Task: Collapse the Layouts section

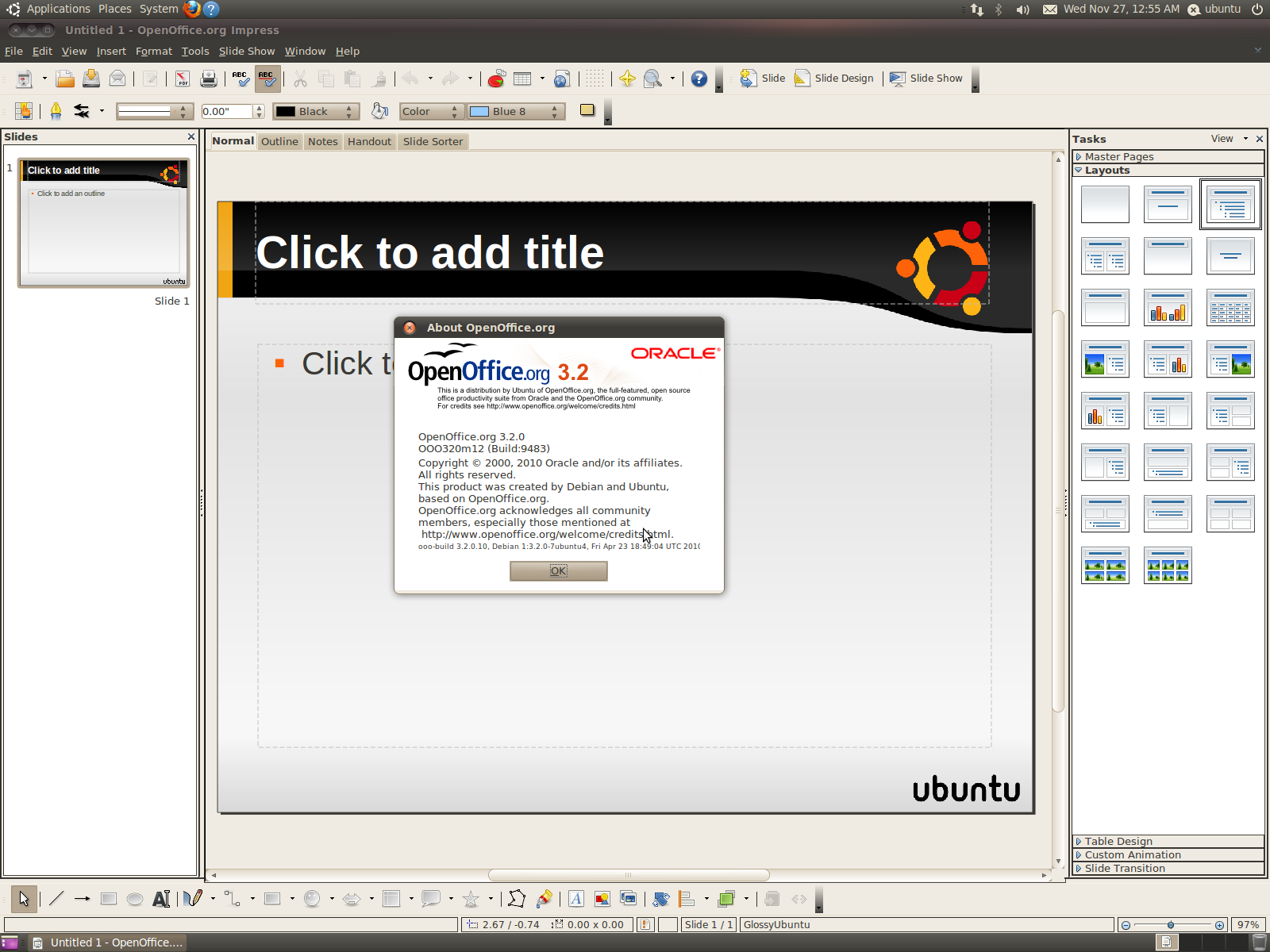Action: [1168, 170]
